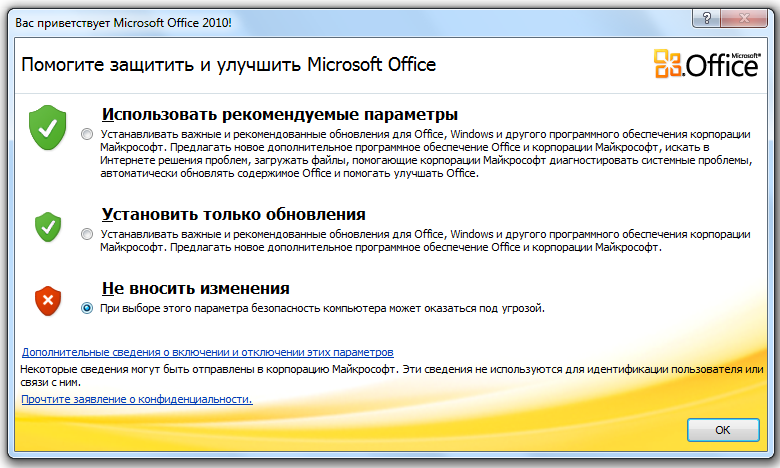780x468 pixels.
Task: Click title "Помогите защитить и улучшить Microsoft Office"
Action: coord(229,65)
